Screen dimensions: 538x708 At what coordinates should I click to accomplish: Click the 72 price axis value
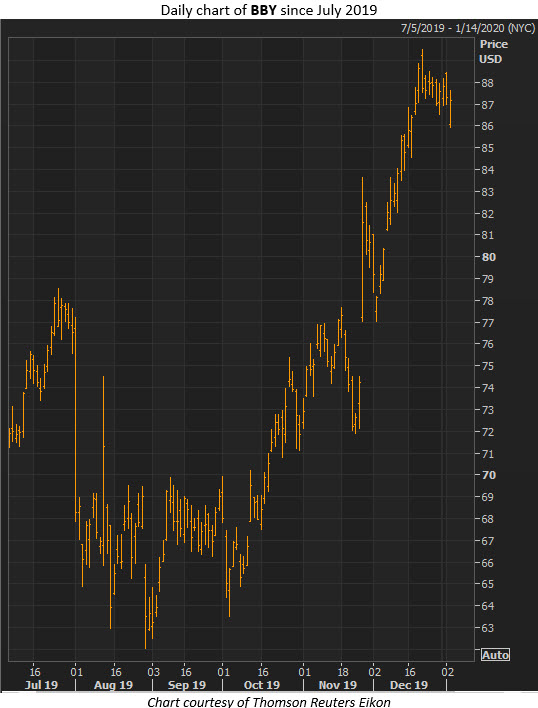(488, 432)
